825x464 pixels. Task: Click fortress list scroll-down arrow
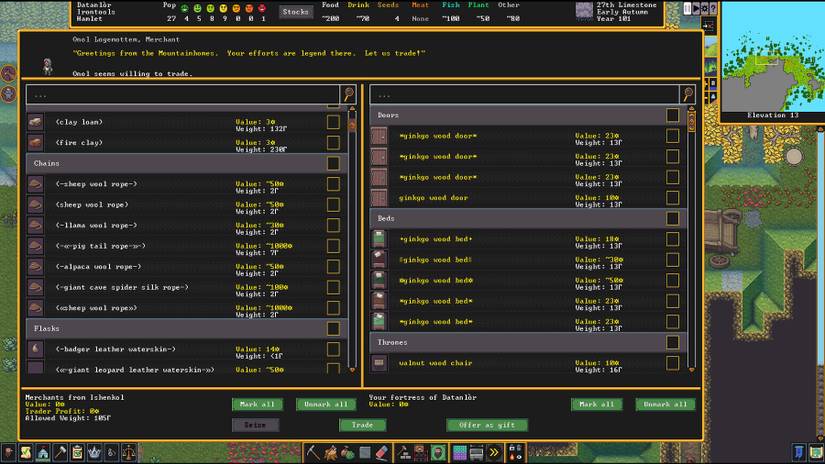[x=691, y=370]
